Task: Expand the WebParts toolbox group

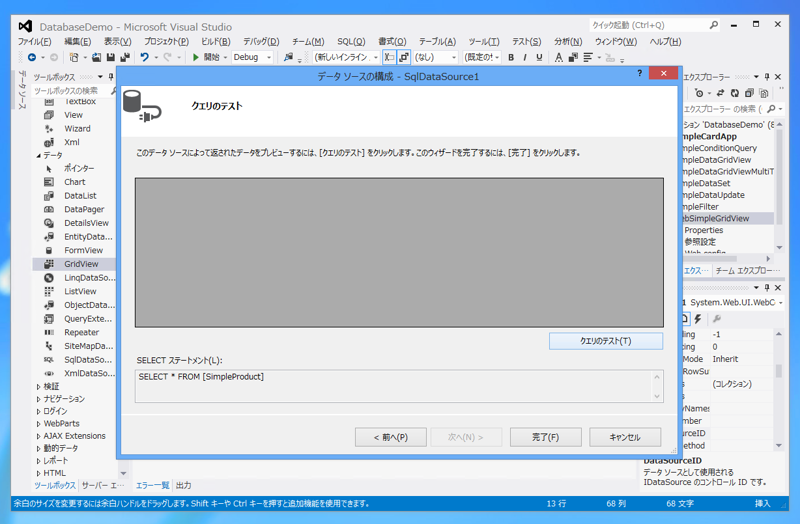Action: [38, 423]
